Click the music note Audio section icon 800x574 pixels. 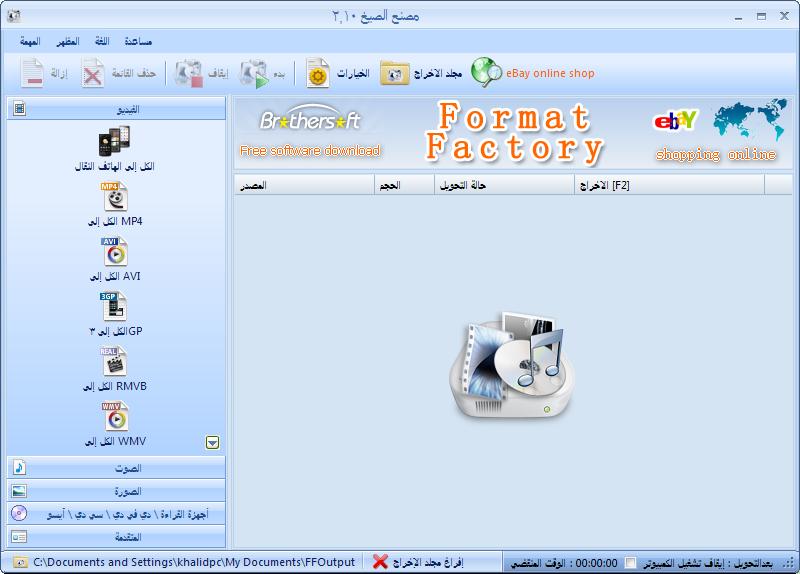[x=19, y=467]
